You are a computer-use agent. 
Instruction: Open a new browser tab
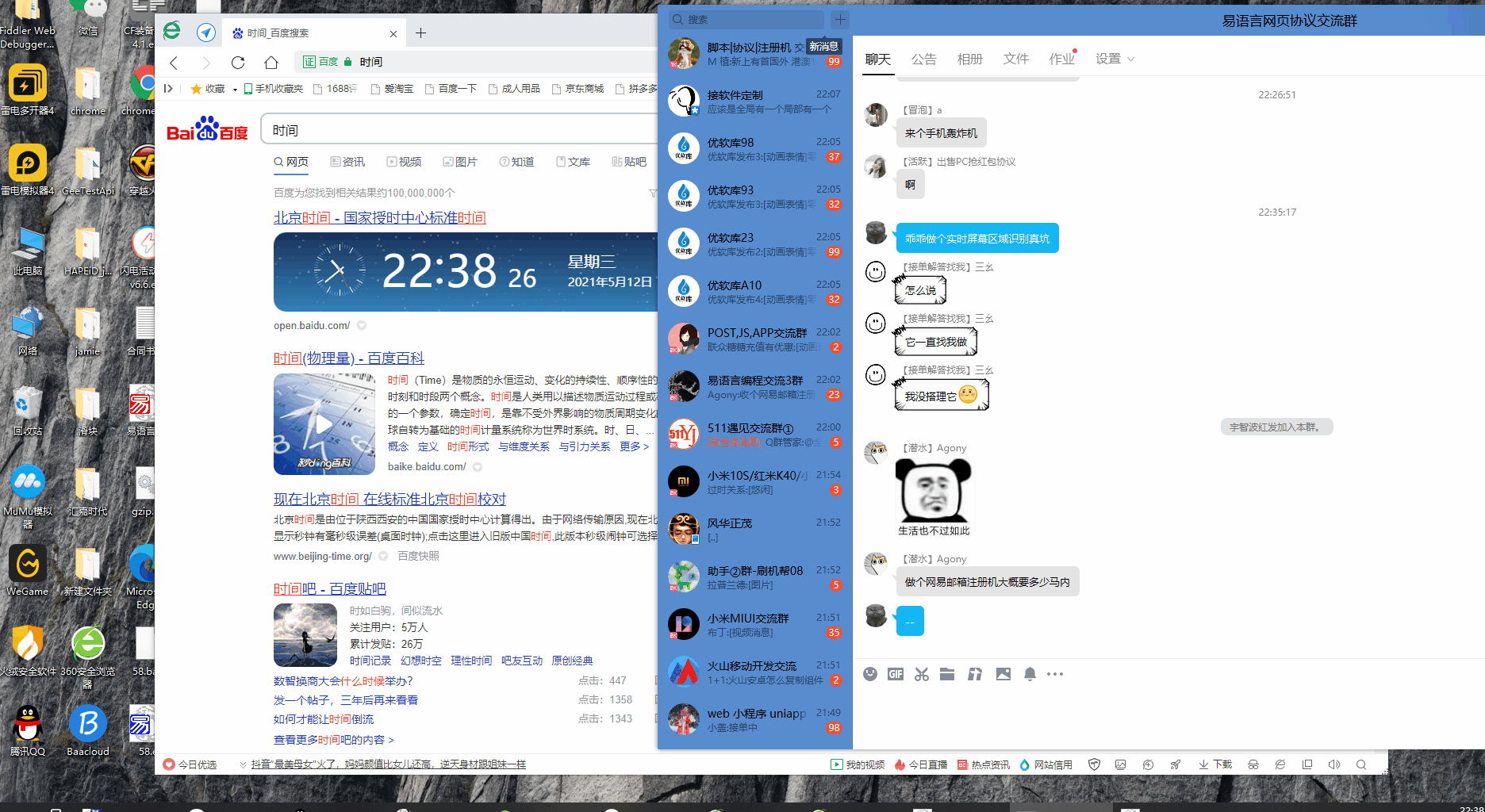(420, 33)
